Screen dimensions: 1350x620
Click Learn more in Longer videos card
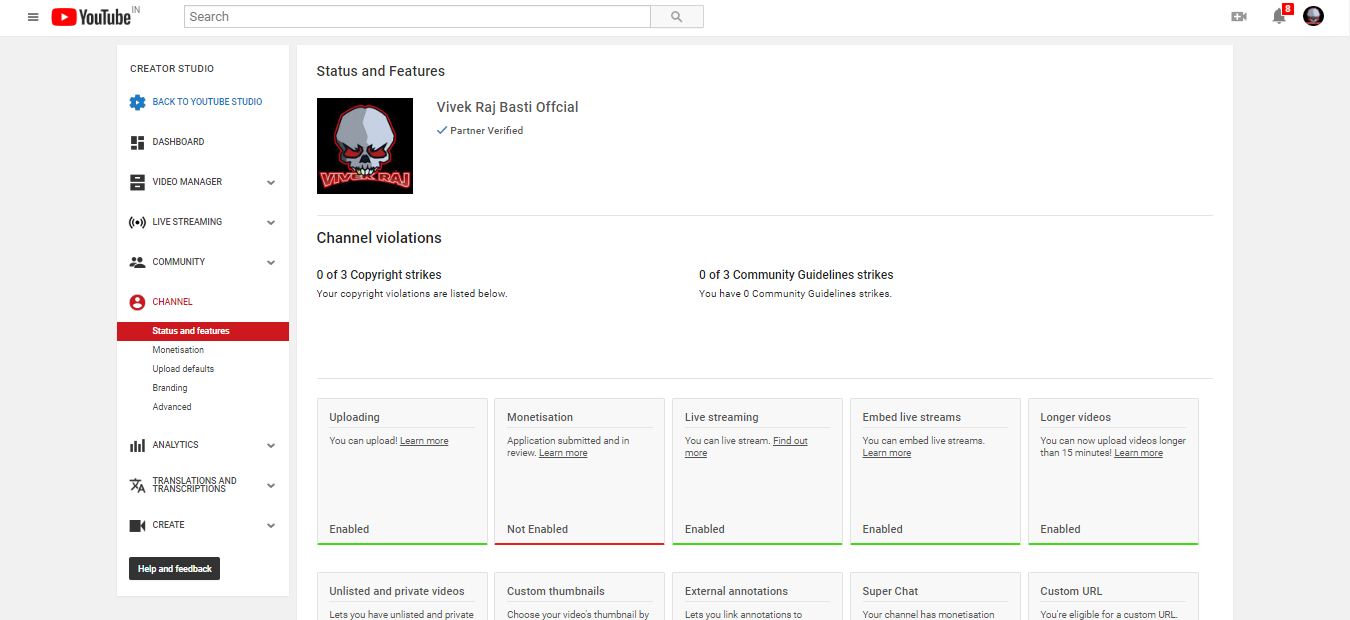pos(1139,453)
